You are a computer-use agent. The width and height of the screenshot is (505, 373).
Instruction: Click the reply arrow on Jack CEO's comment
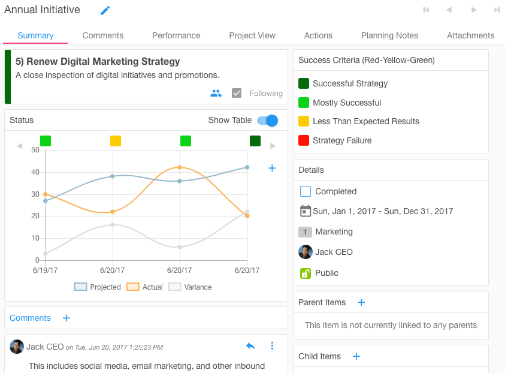(250, 346)
